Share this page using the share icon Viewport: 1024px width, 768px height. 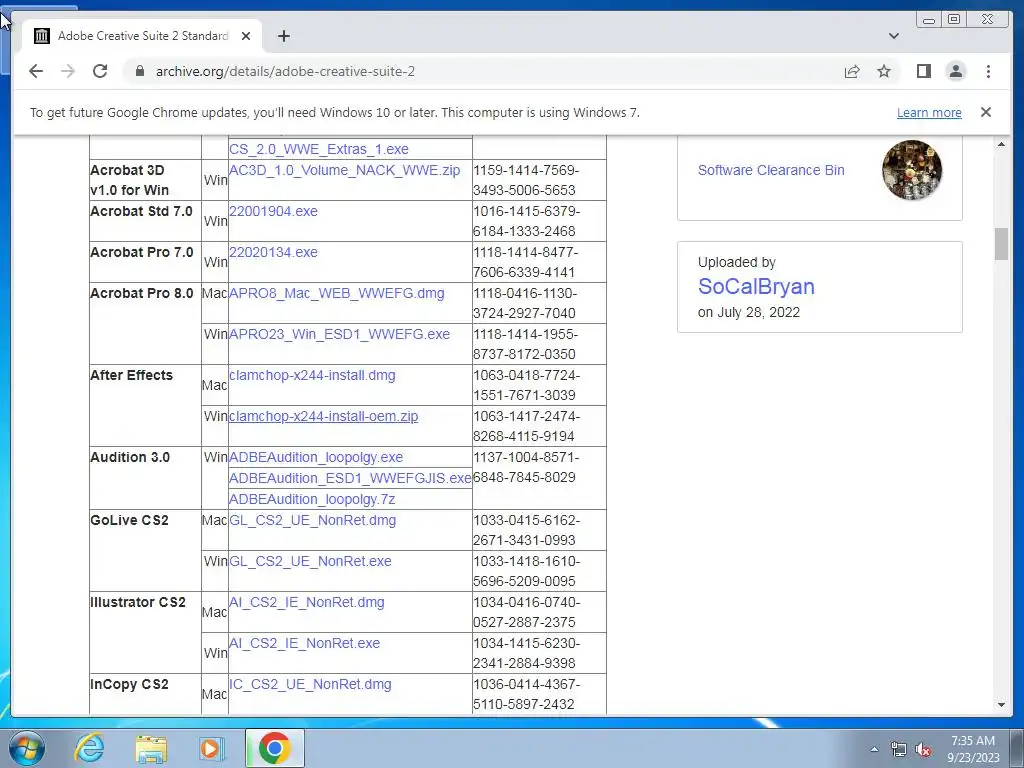click(x=852, y=71)
